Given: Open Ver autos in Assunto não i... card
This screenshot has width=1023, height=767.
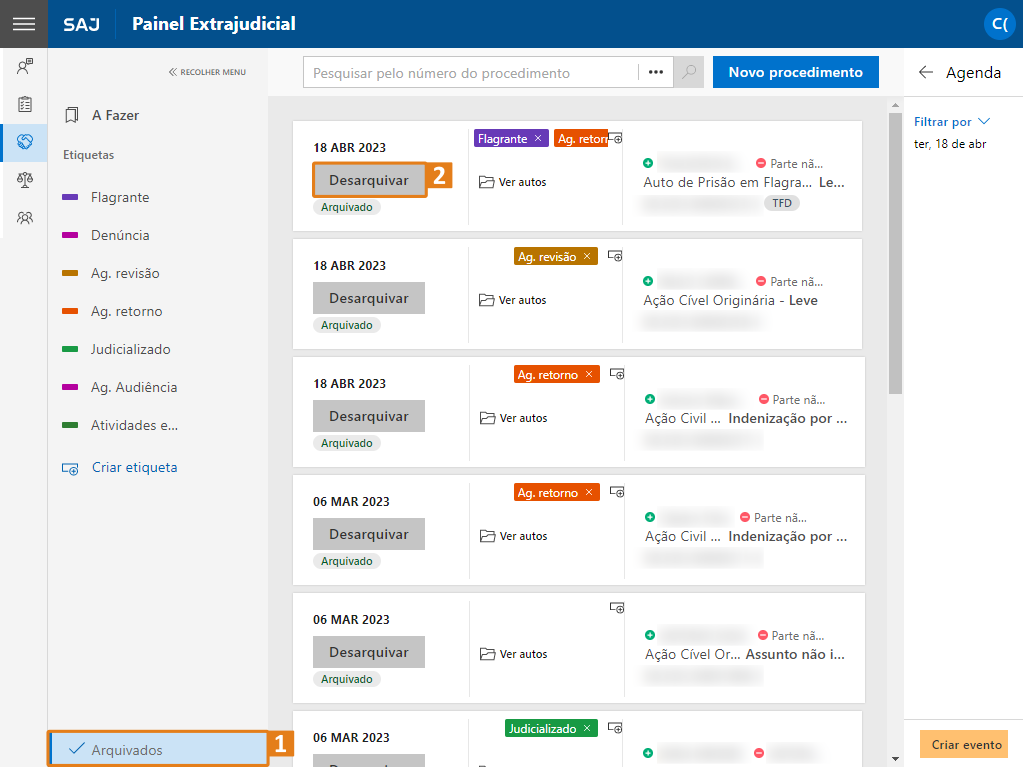Looking at the screenshot, I should pos(513,654).
